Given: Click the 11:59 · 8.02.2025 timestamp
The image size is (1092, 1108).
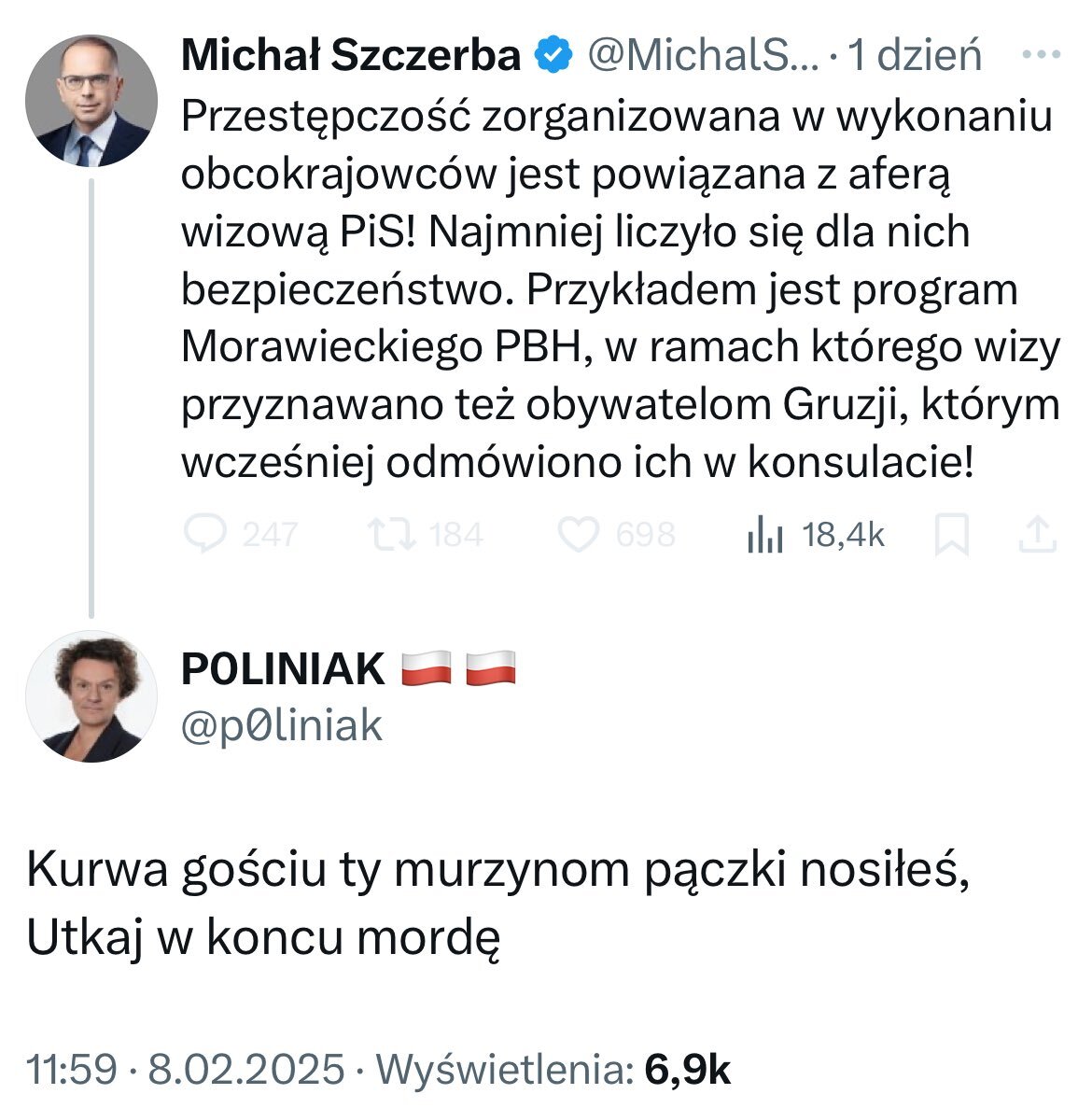Looking at the screenshot, I should (x=186, y=1070).
